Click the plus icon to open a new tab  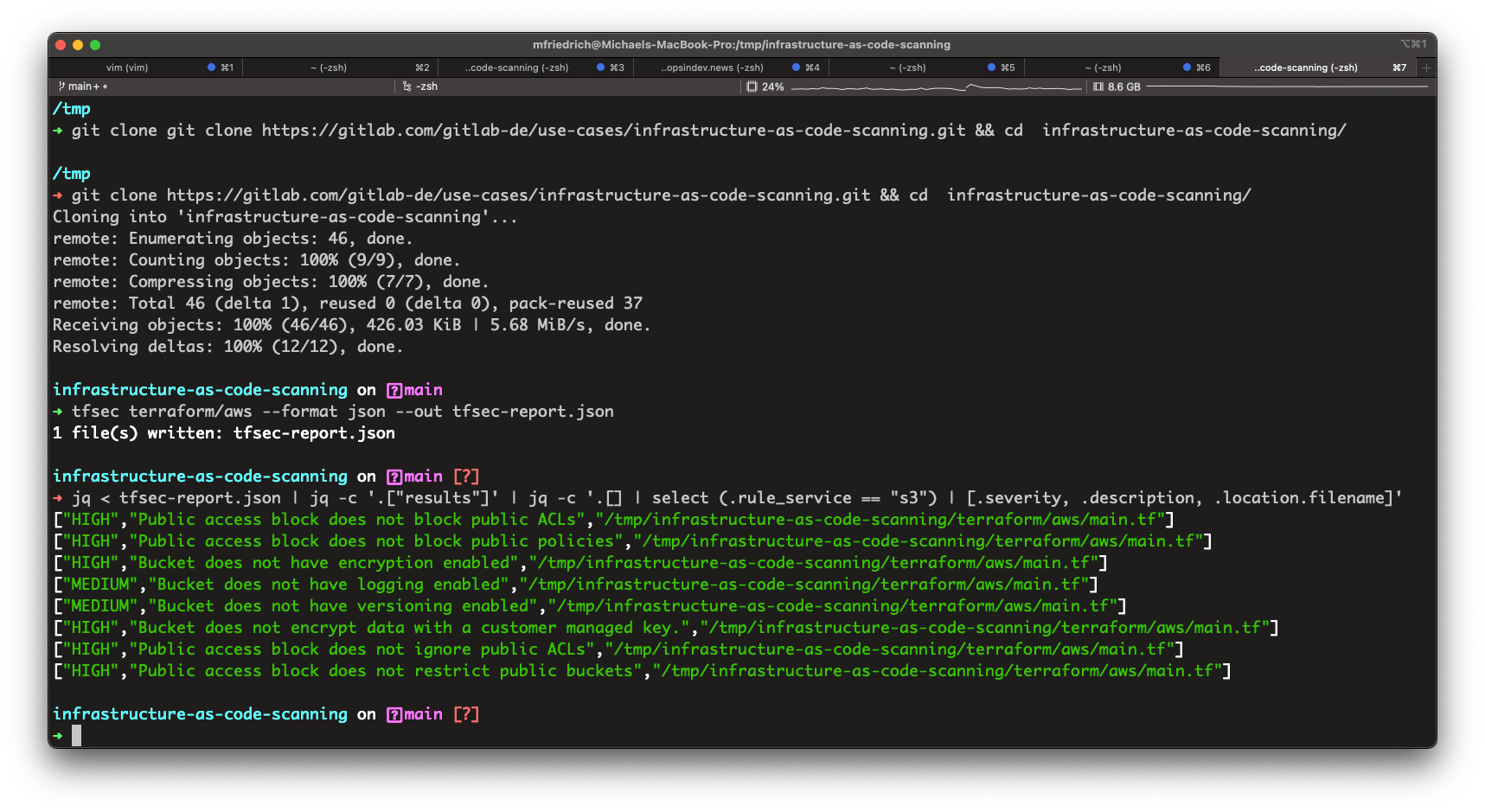(x=1425, y=67)
